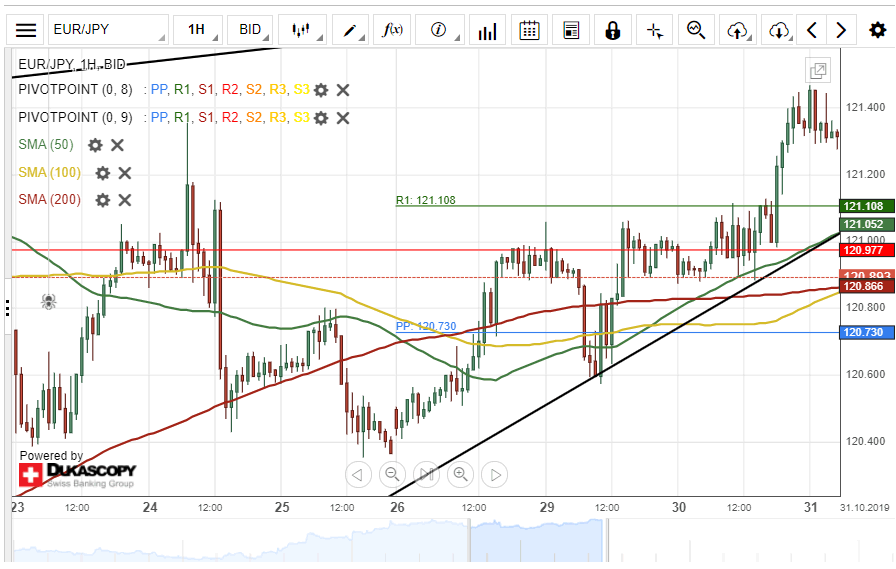
Task: Select the crosshair cursor tool
Action: (655, 30)
